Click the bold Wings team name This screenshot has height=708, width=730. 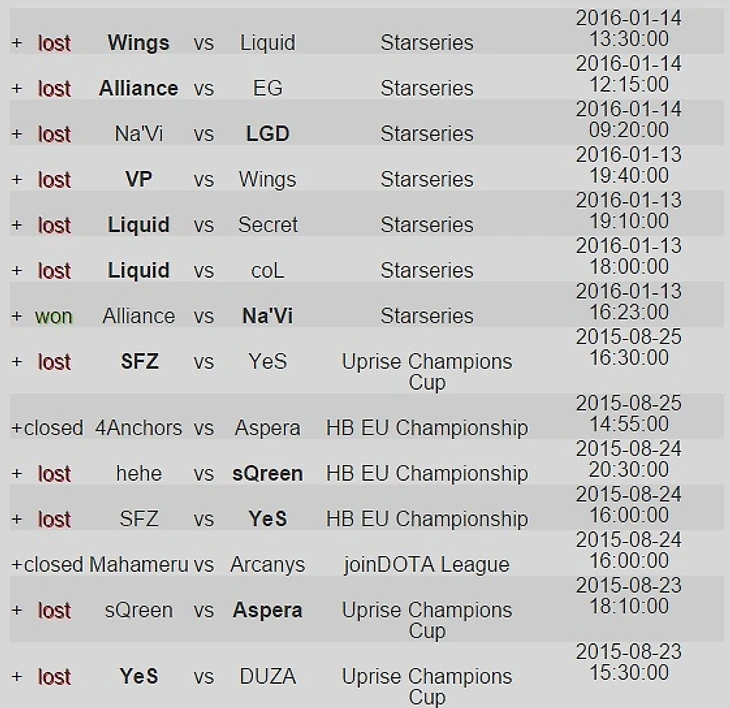[138, 43]
